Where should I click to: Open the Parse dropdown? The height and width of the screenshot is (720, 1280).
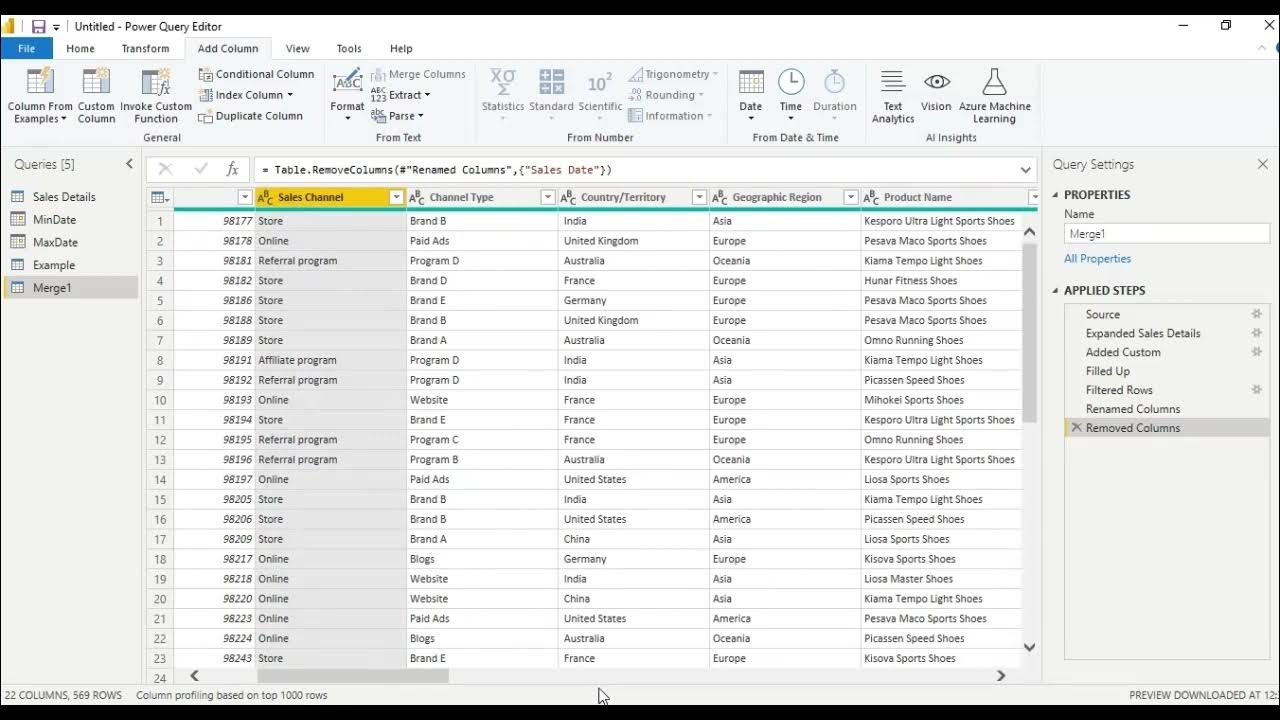click(398, 116)
